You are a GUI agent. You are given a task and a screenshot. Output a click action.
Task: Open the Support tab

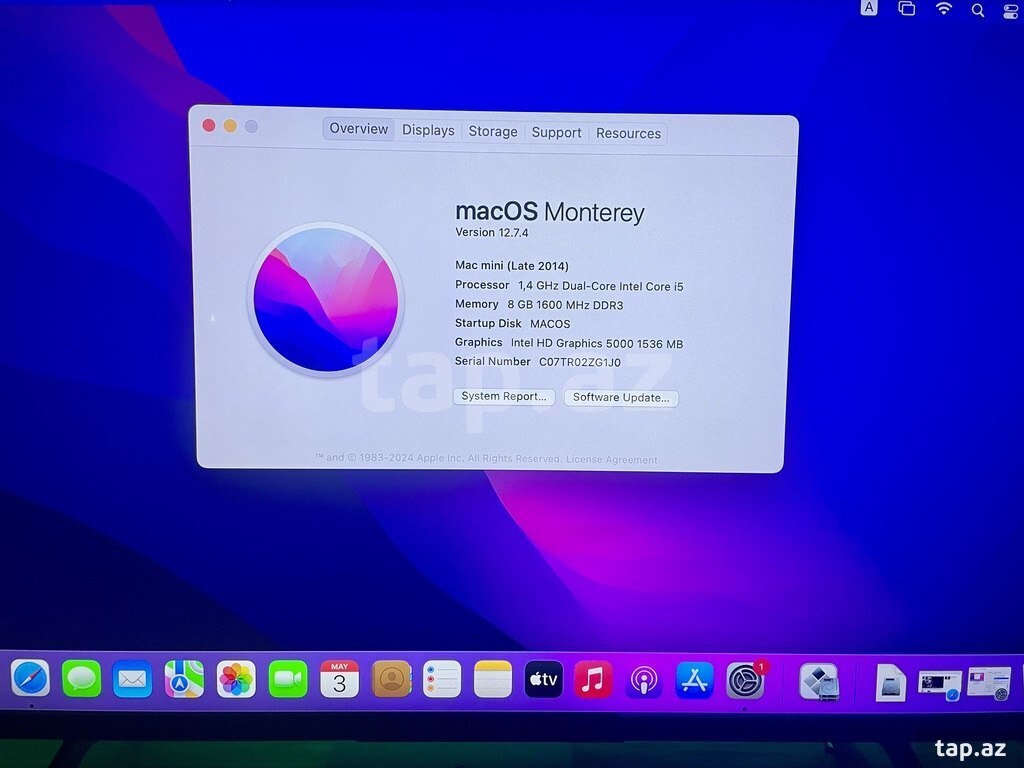coord(556,133)
